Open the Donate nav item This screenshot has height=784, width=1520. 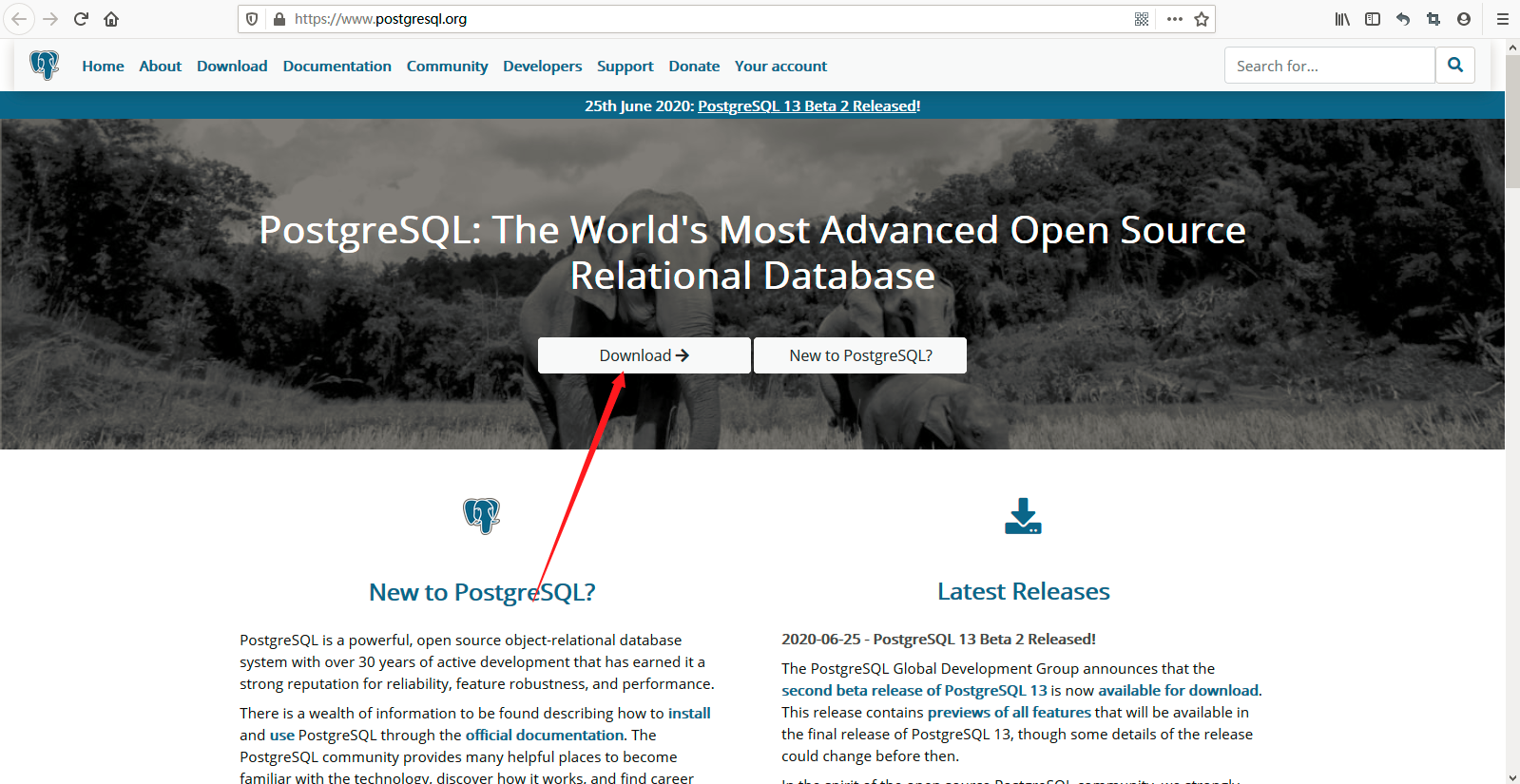tap(694, 66)
